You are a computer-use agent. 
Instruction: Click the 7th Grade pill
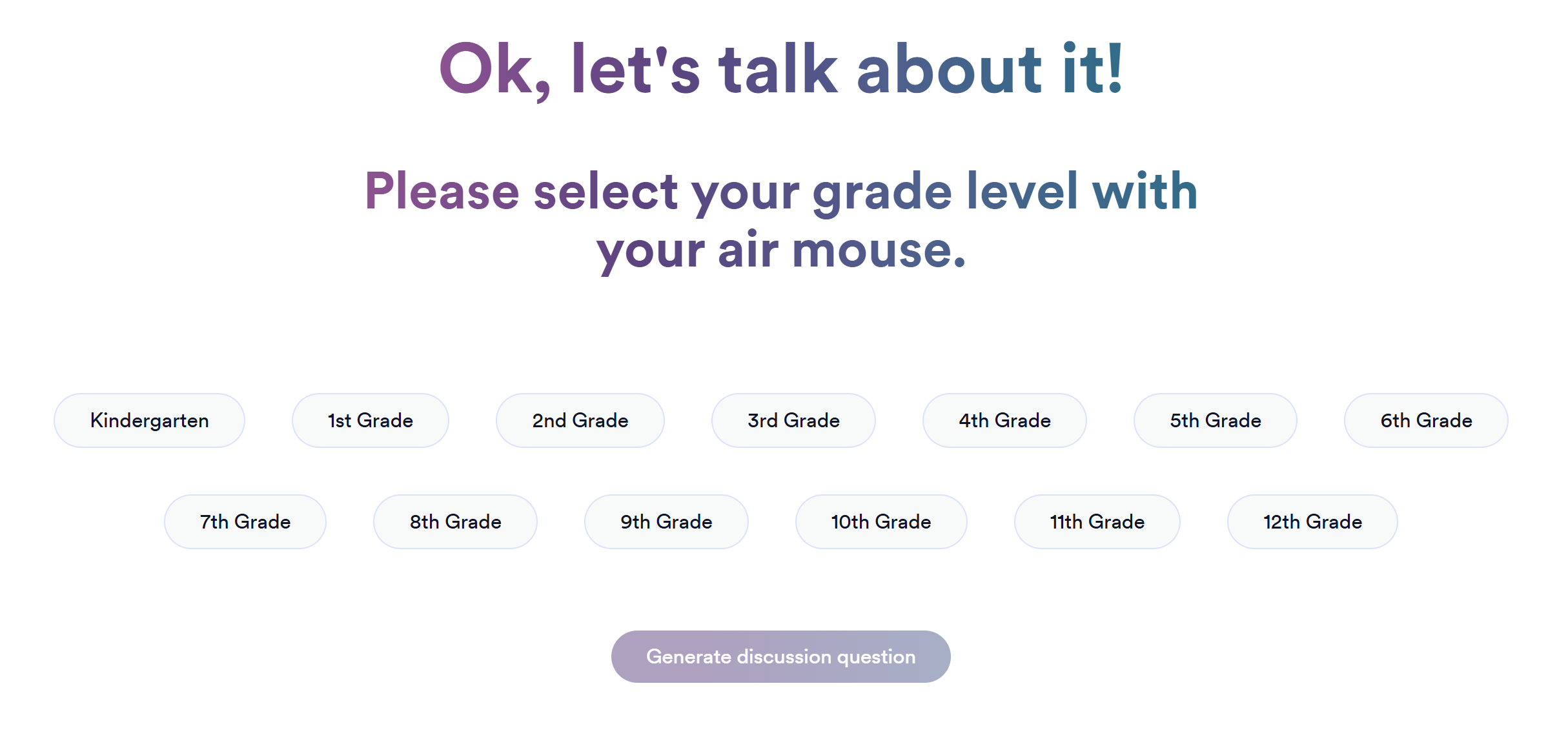click(245, 522)
